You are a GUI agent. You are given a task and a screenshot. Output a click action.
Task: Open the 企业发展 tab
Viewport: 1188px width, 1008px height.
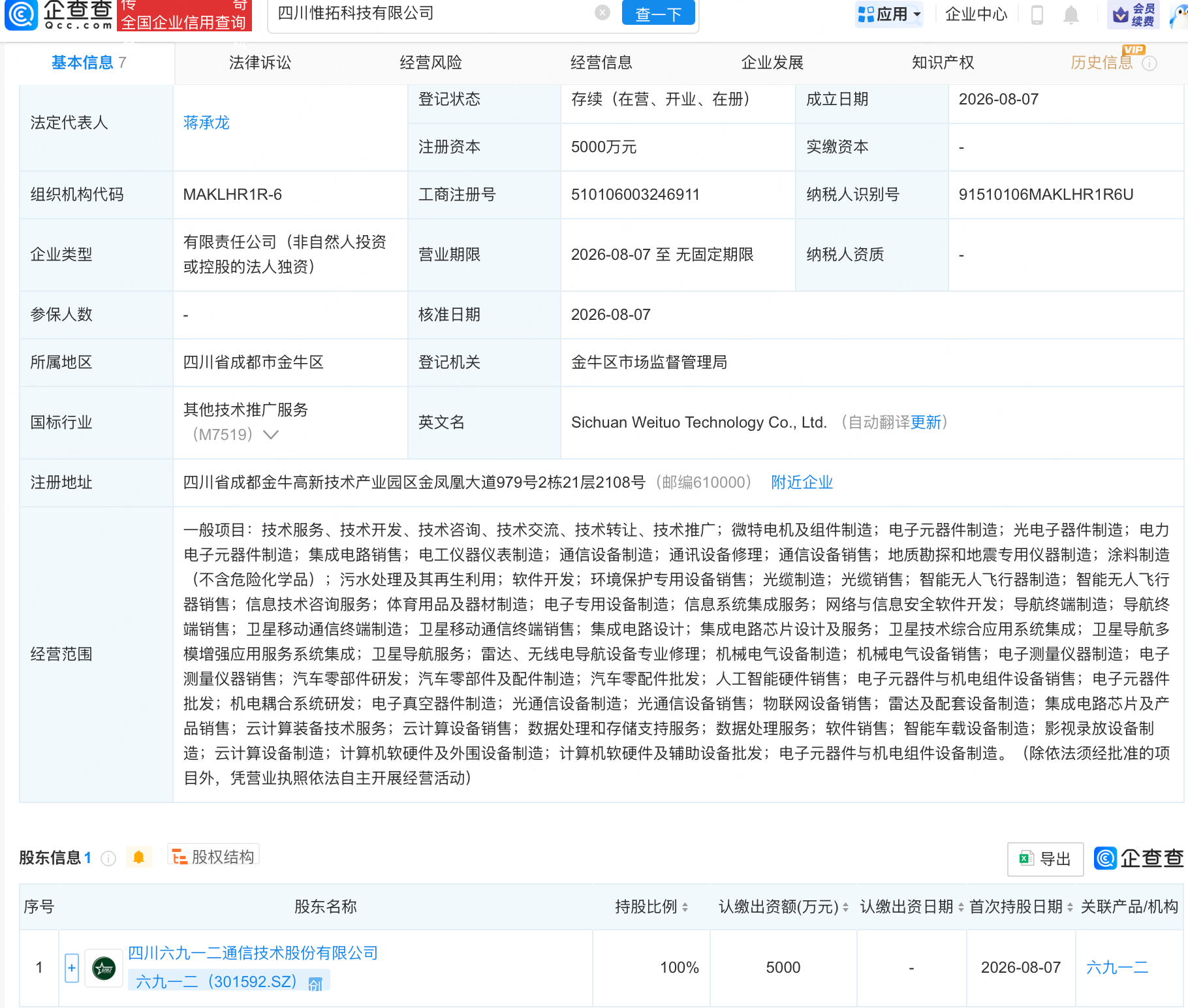772,63
